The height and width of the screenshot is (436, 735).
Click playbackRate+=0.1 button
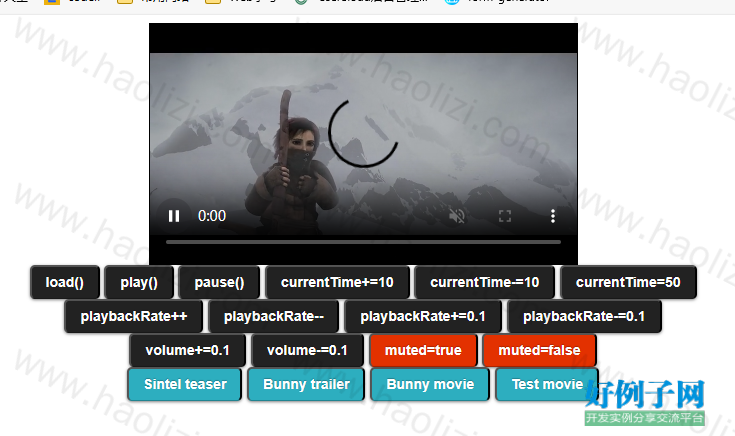(x=423, y=316)
